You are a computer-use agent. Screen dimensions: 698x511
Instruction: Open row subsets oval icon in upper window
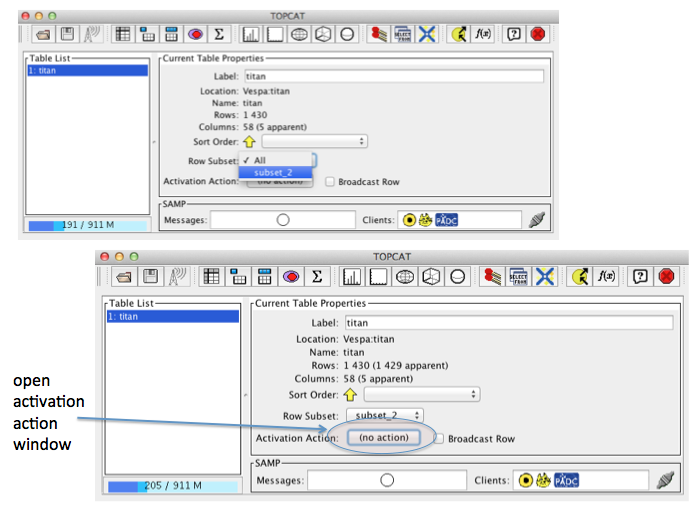(x=195, y=34)
